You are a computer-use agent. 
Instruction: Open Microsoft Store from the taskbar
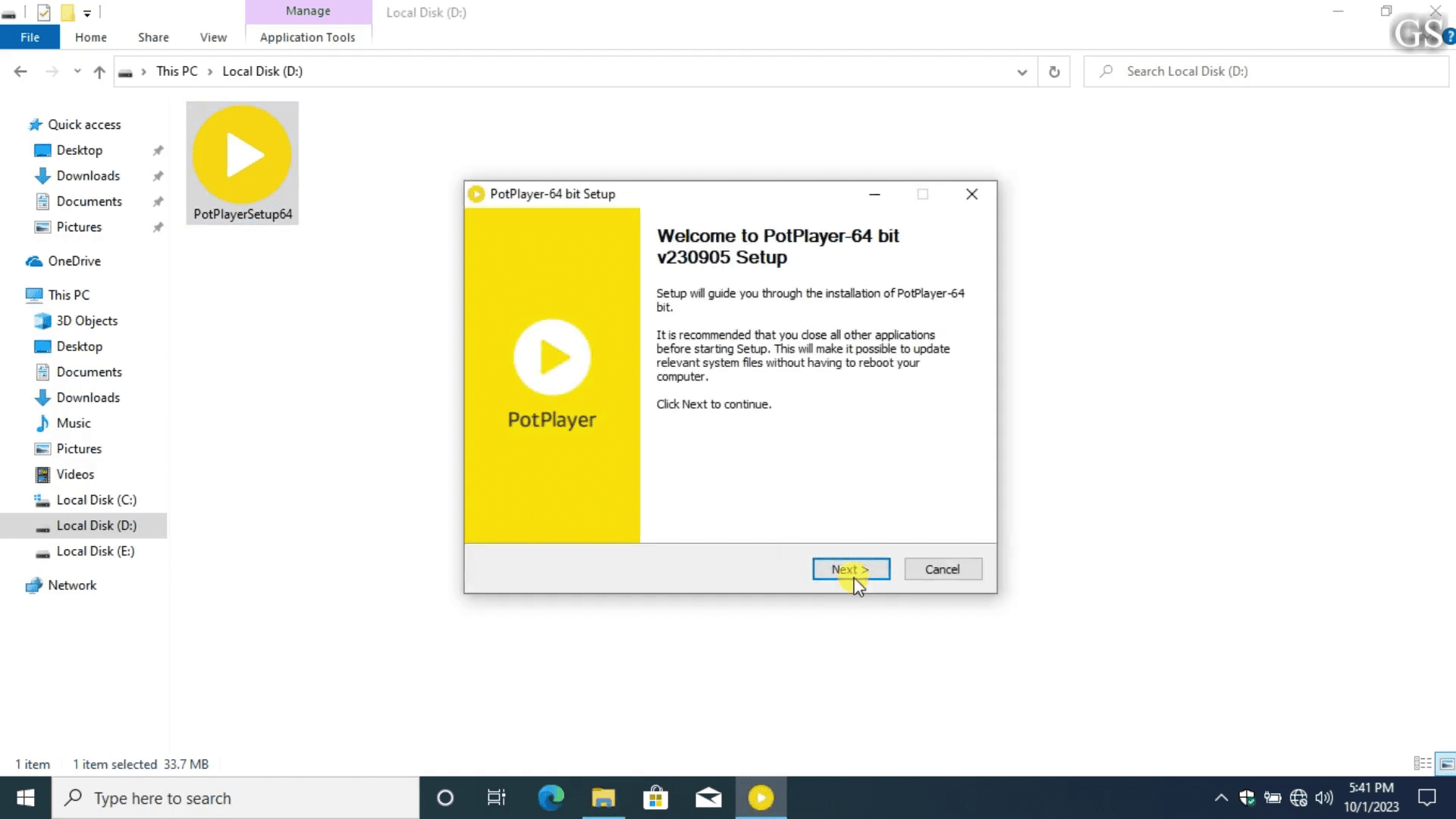(x=656, y=798)
